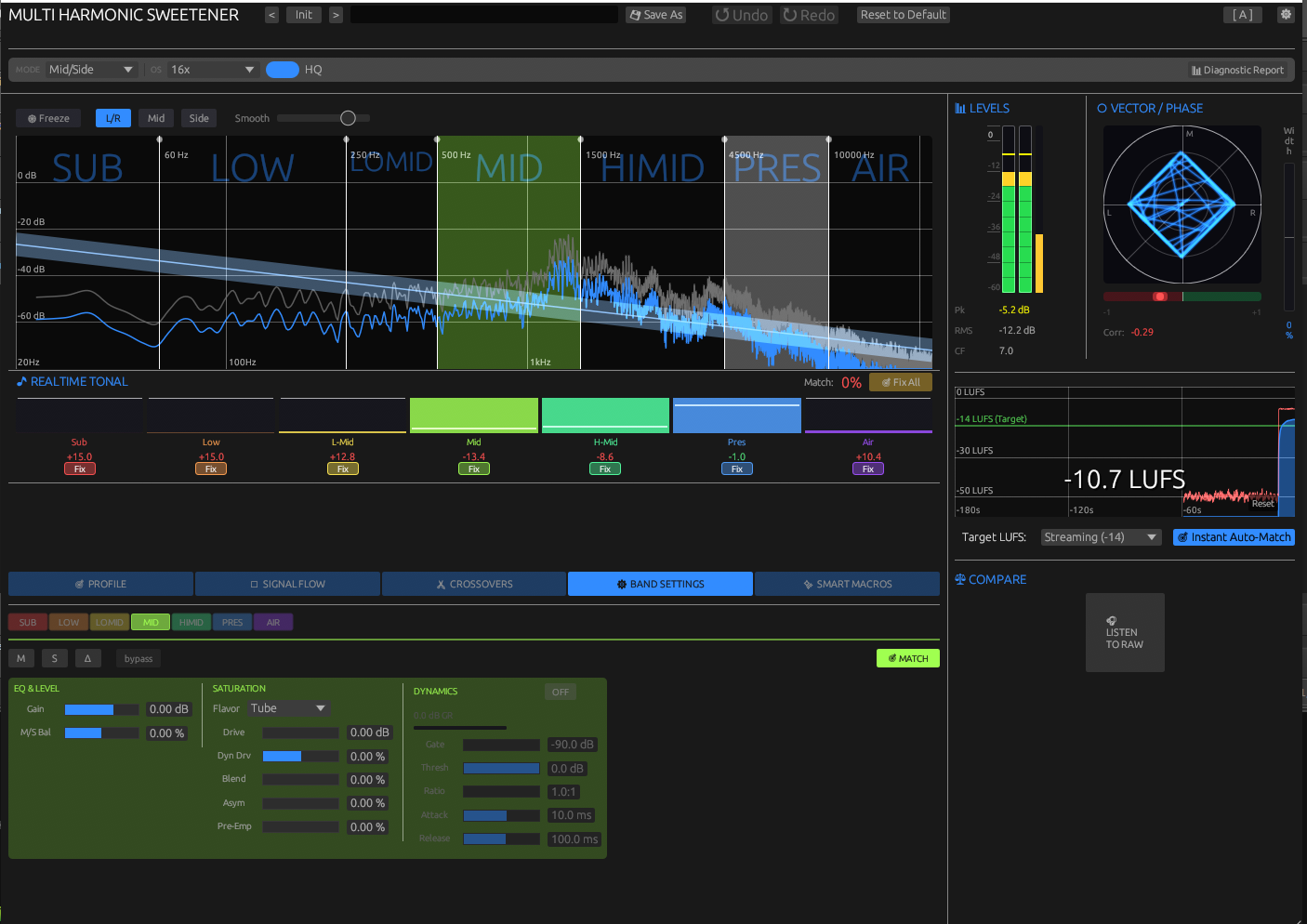Click Fix under Sub band
Viewport: 1307px width, 924px height.
click(80, 469)
